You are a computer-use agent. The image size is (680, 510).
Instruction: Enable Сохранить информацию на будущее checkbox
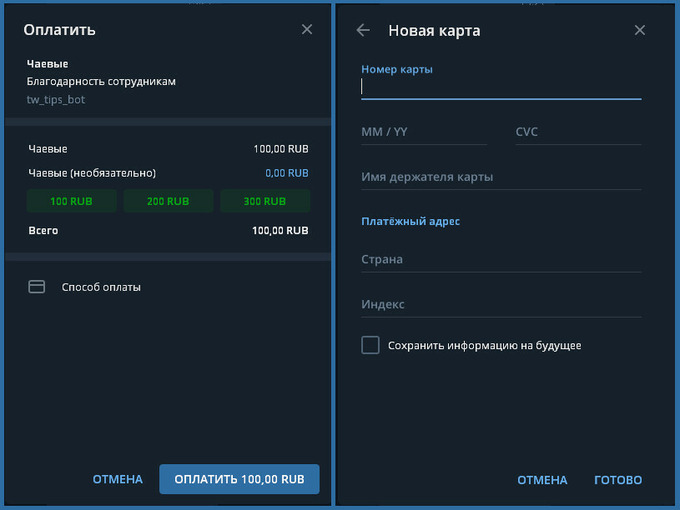point(370,345)
